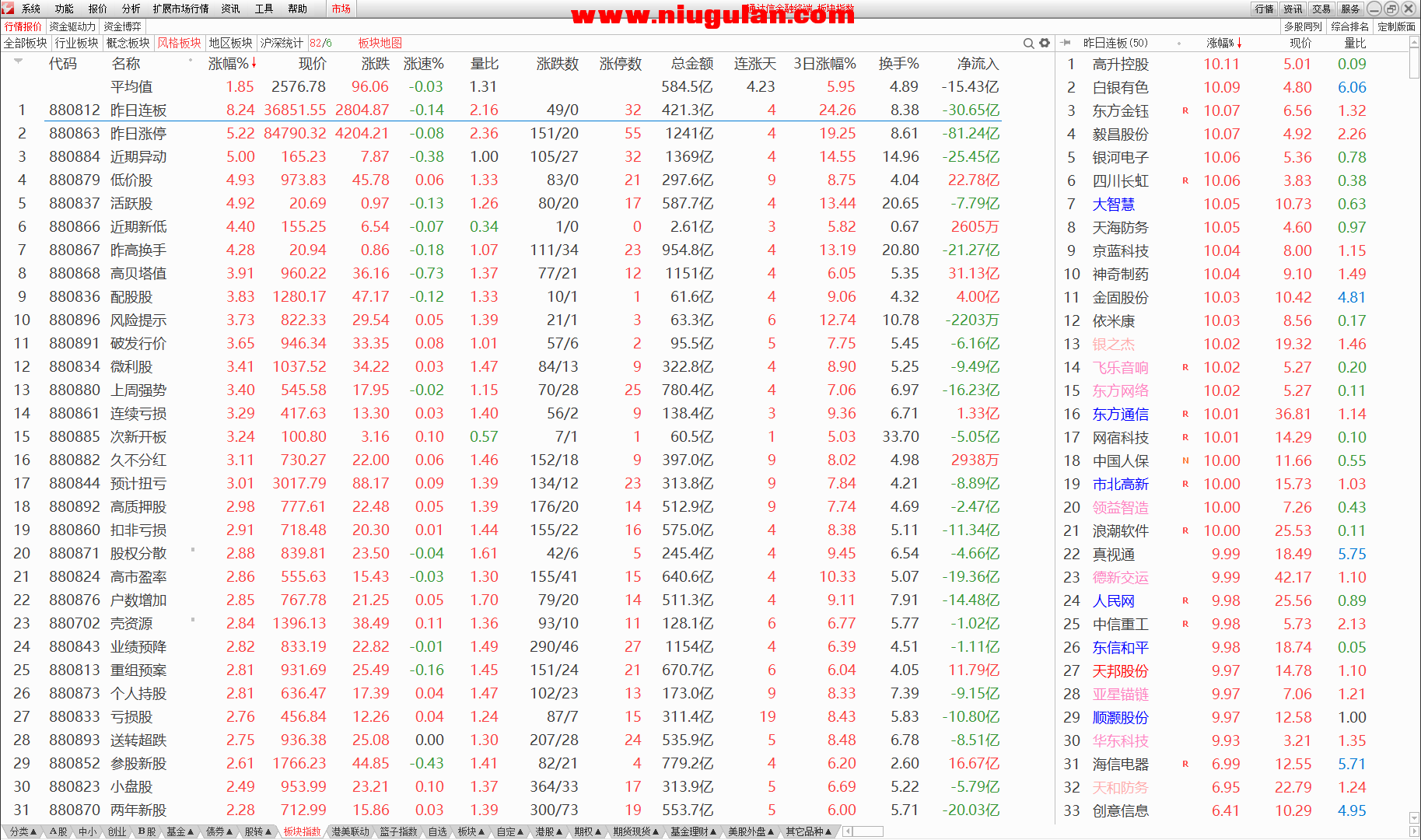Open the 扩展市场行情 menu
This screenshot has width=1421, height=840.
point(180,9)
